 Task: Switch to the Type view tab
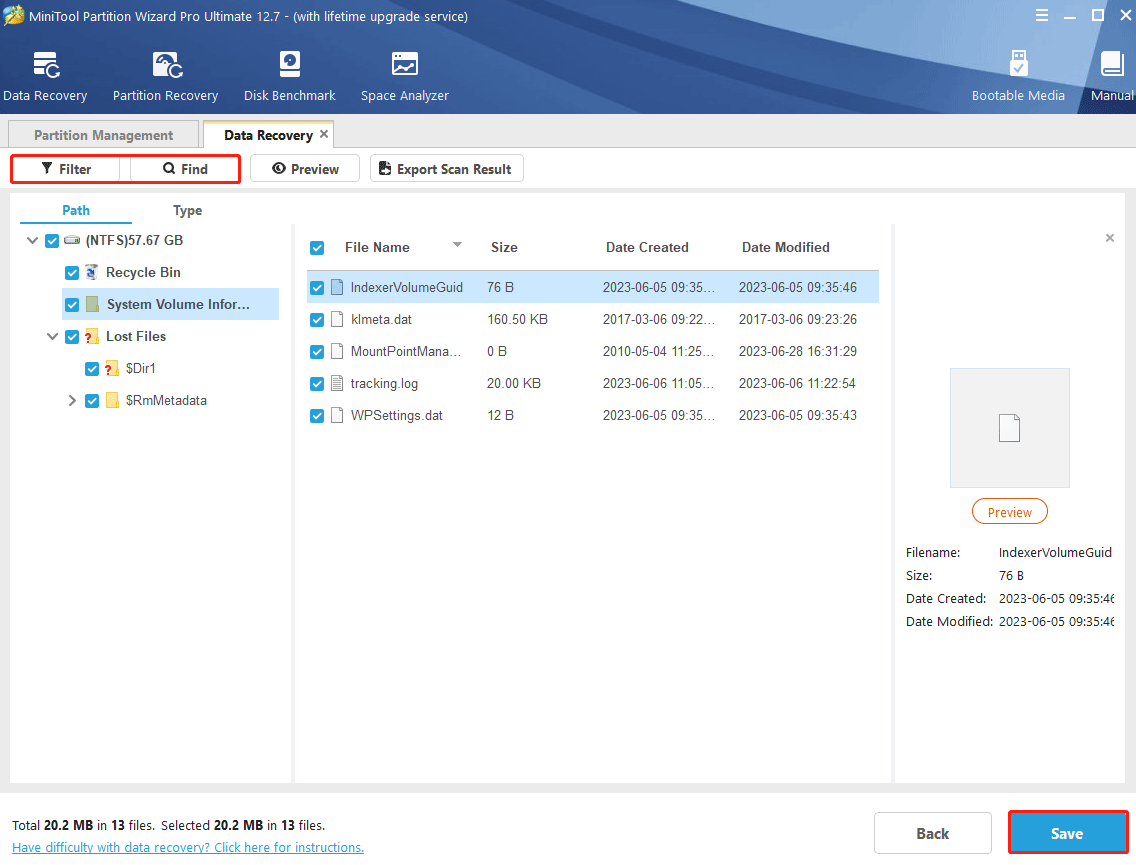coord(187,211)
